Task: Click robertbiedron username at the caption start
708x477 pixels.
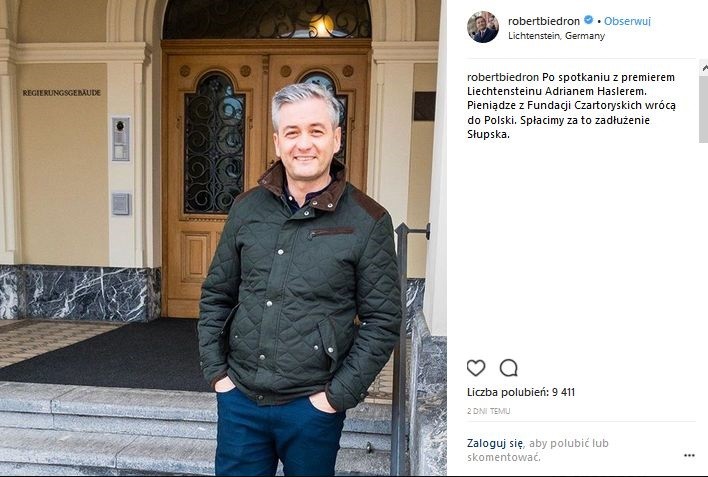Action: tap(503, 77)
